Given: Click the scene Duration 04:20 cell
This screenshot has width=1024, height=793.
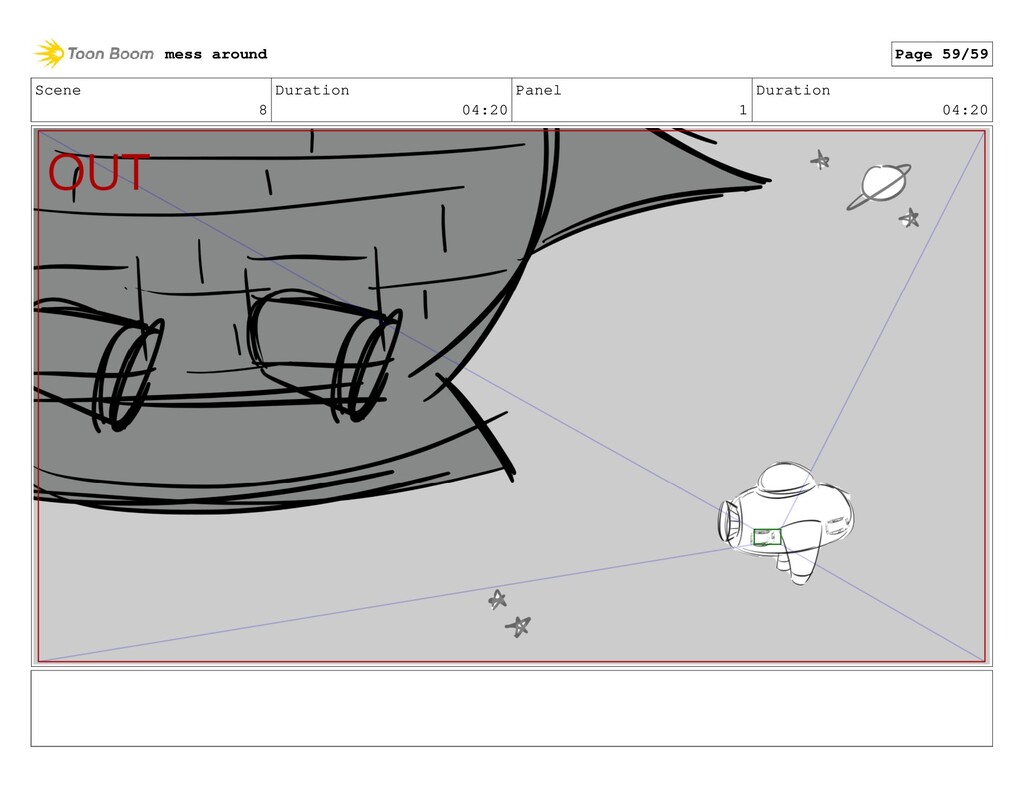Looking at the screenshot, I should (x=391, y=100).
